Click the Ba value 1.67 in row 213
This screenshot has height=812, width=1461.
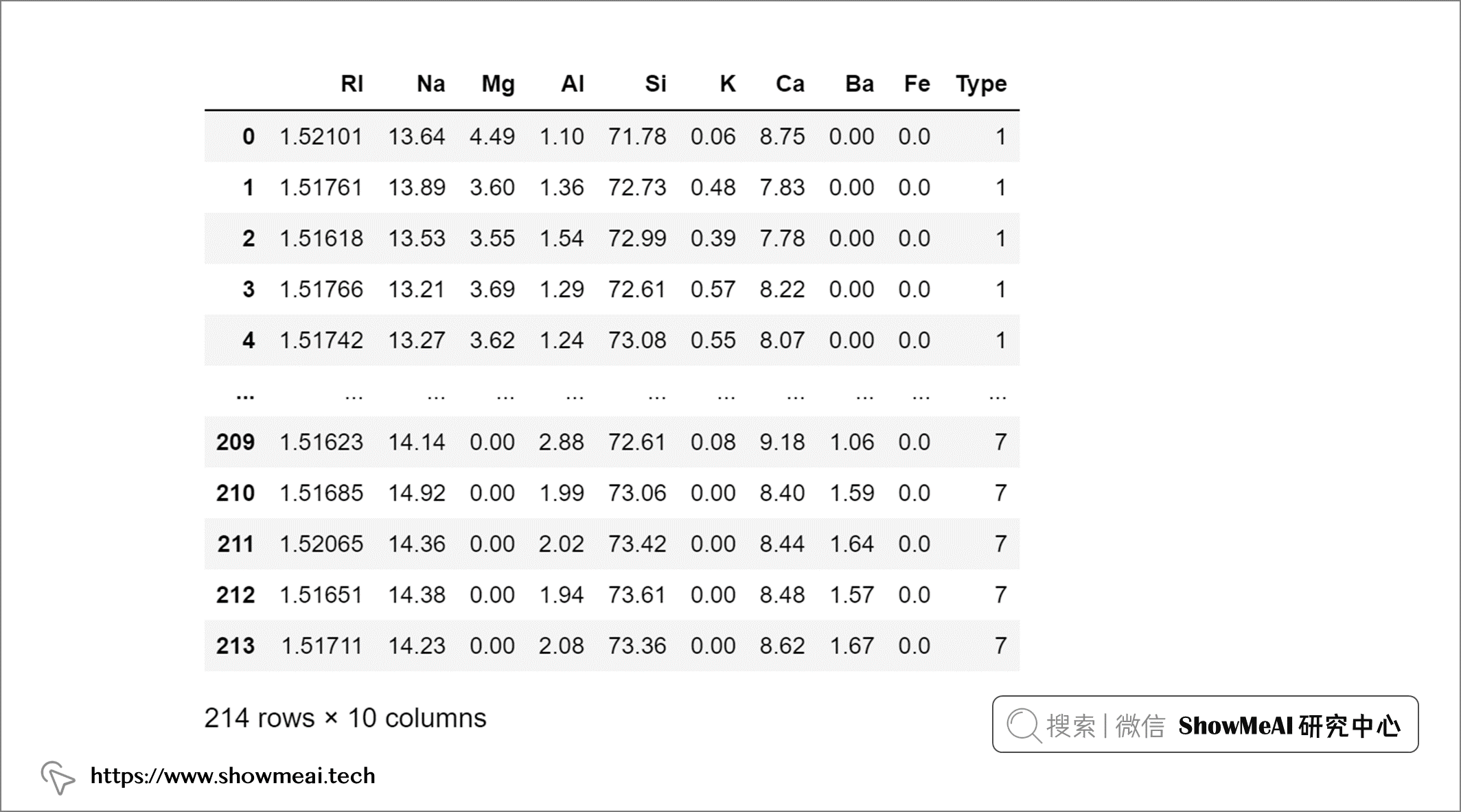click(851, 646)
